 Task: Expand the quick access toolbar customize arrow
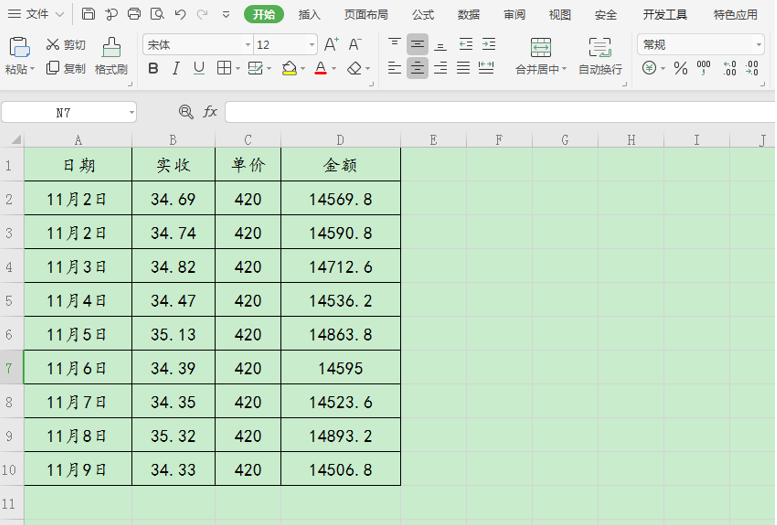pyautogui.click(x=226, y=14)
